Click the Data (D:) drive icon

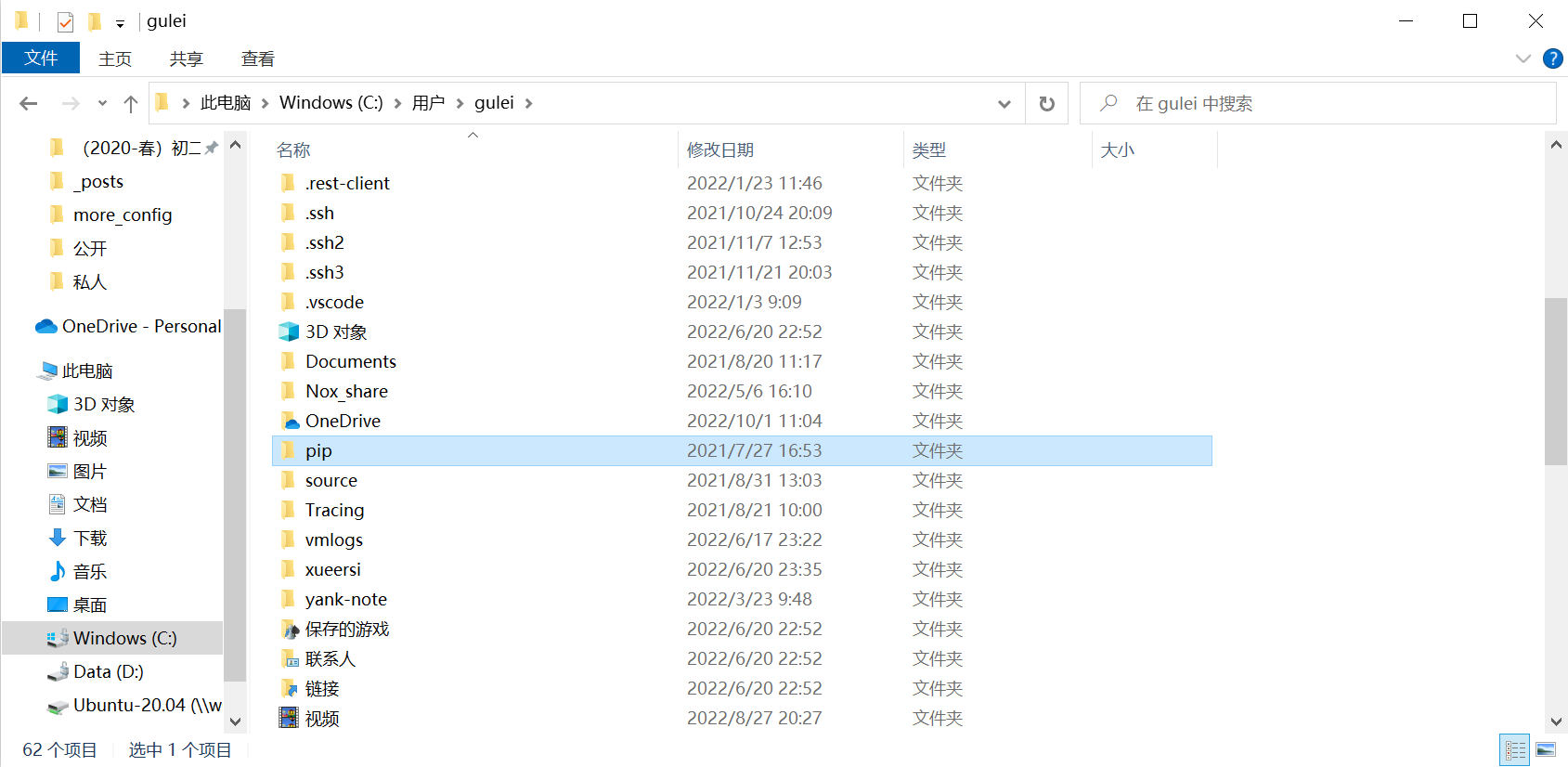(58, 671)
